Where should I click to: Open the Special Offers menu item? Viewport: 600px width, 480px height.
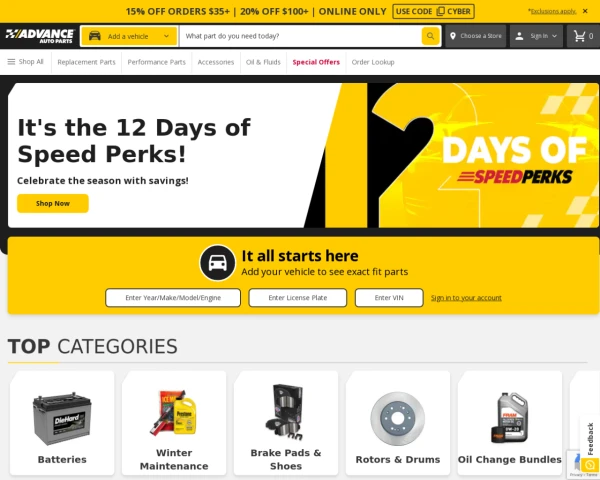(316, 62)
